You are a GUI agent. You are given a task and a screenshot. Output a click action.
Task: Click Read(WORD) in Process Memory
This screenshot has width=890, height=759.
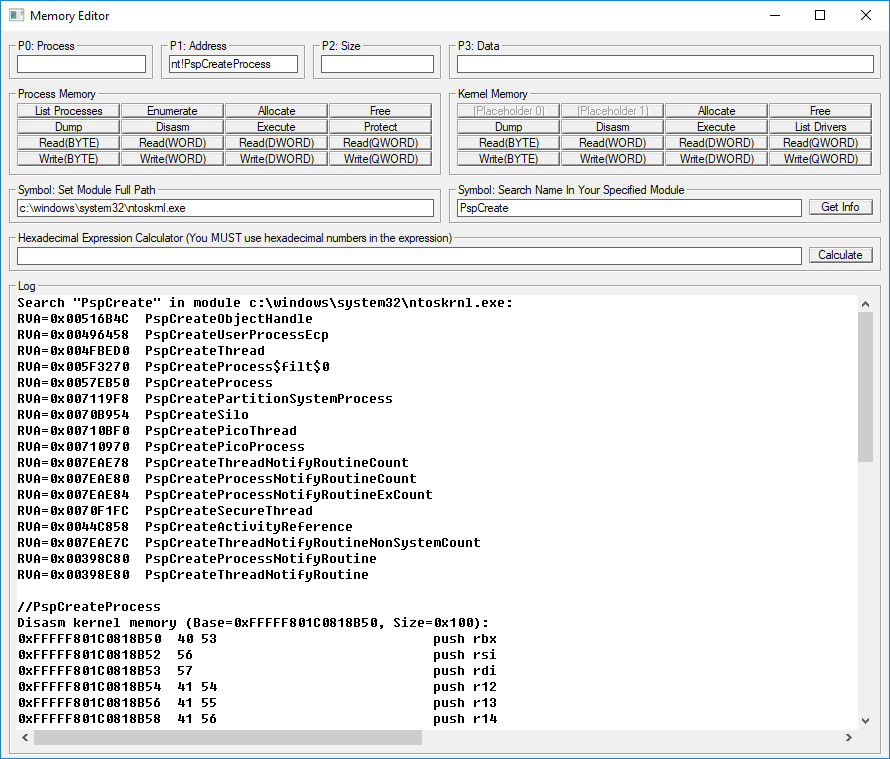tap(173, 142)
